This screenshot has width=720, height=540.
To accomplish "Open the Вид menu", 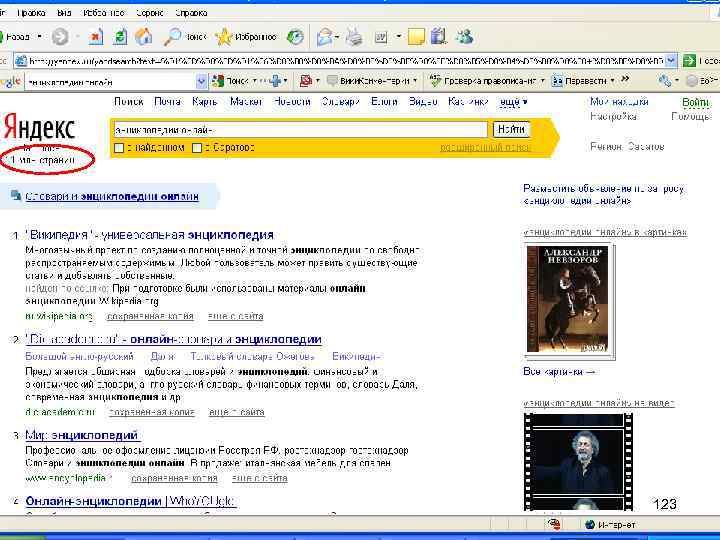I will 64,13.
